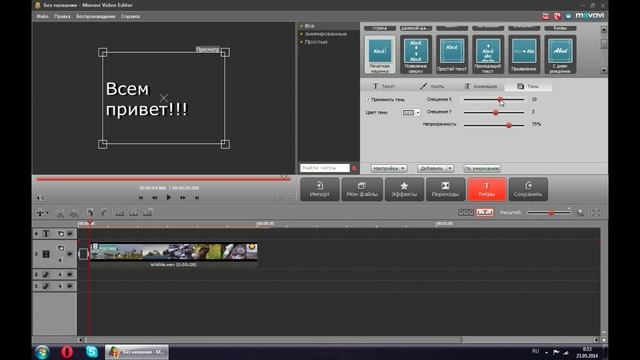The image size is (640, 360).
Task: Open Skype from the taskbar
Action: [x=92, y=352]
